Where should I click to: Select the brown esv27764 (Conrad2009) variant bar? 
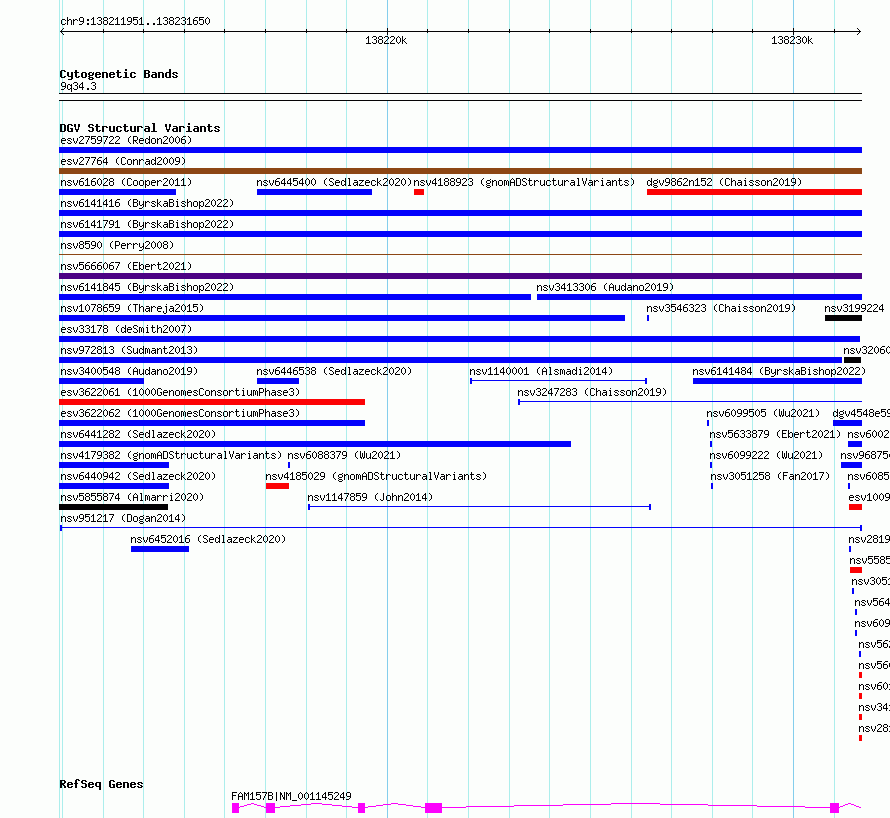coord(460,171)
